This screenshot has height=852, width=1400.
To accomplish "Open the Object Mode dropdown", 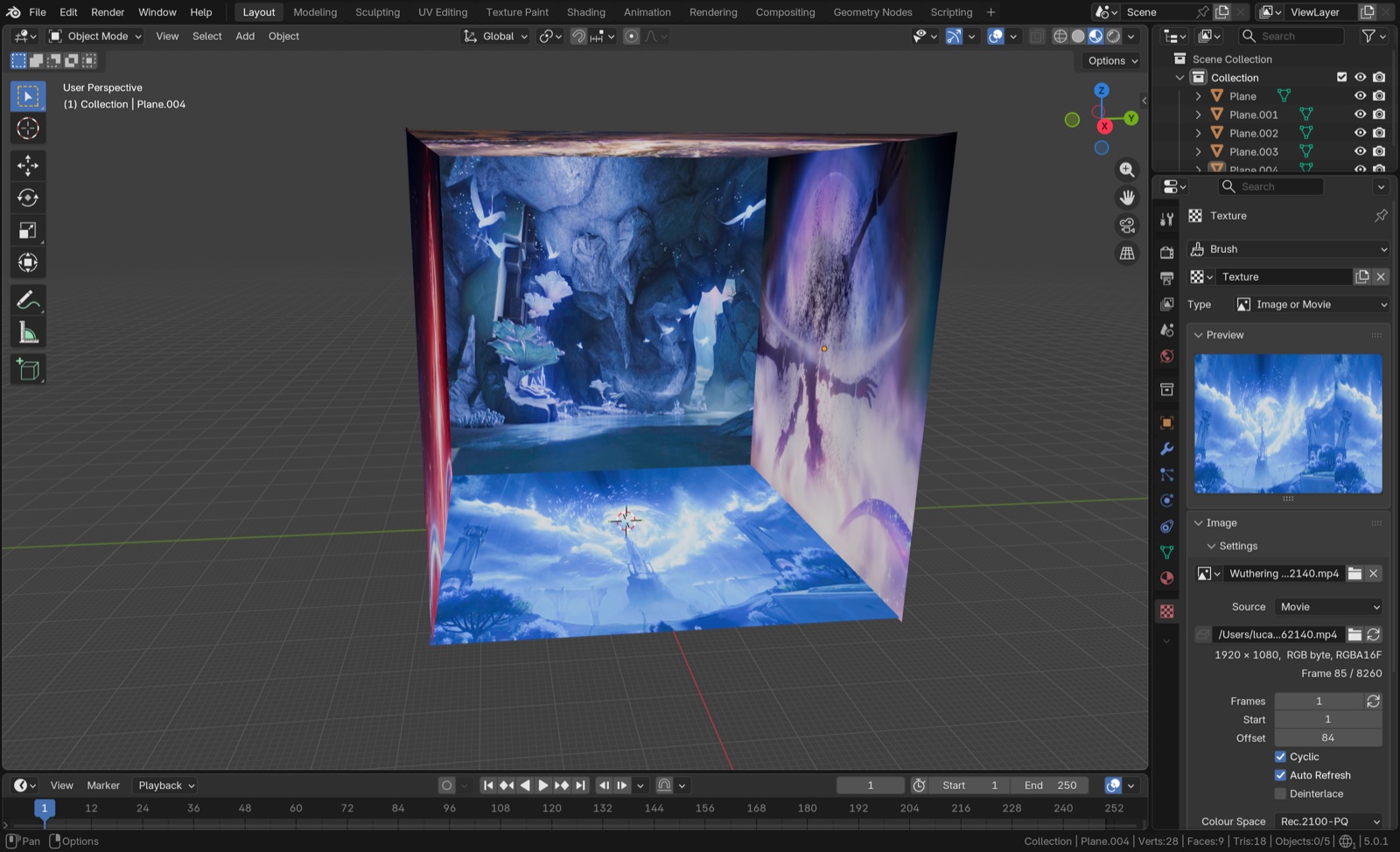I will pos(95,36).
